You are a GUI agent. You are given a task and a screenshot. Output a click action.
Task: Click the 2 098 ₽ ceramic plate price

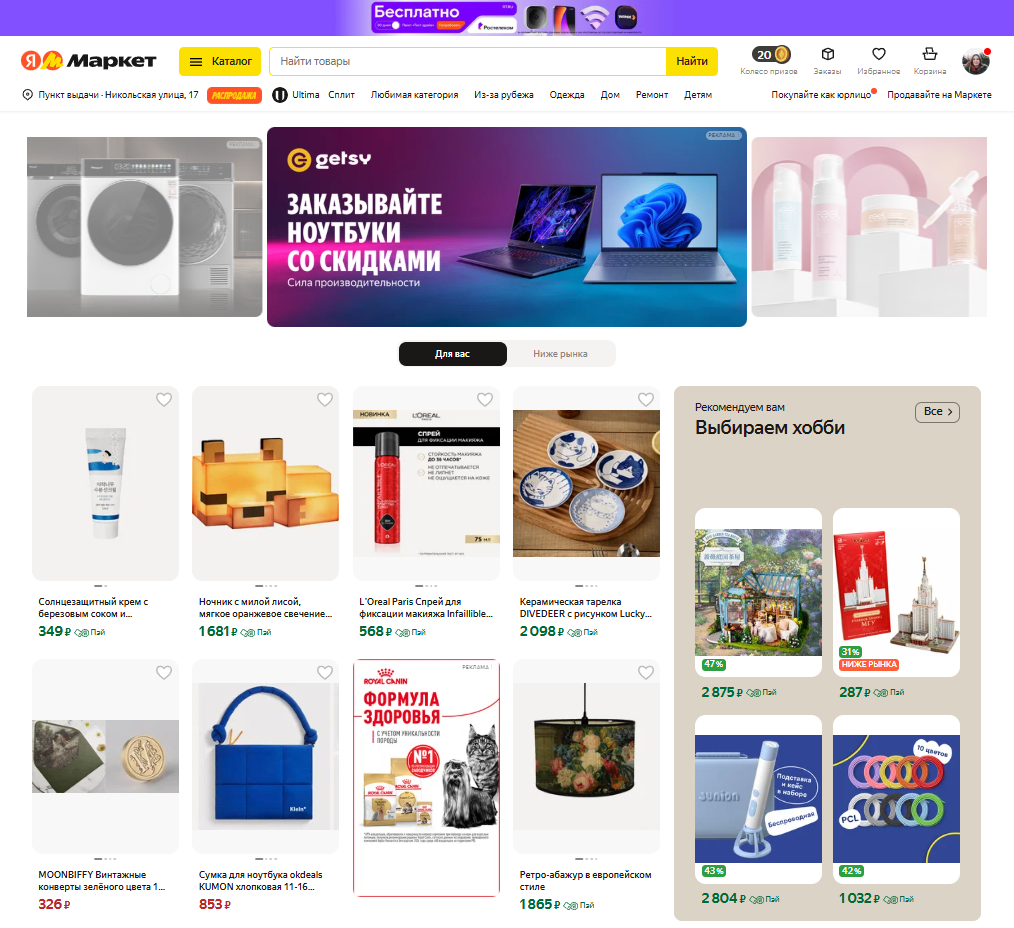(542, 631)
